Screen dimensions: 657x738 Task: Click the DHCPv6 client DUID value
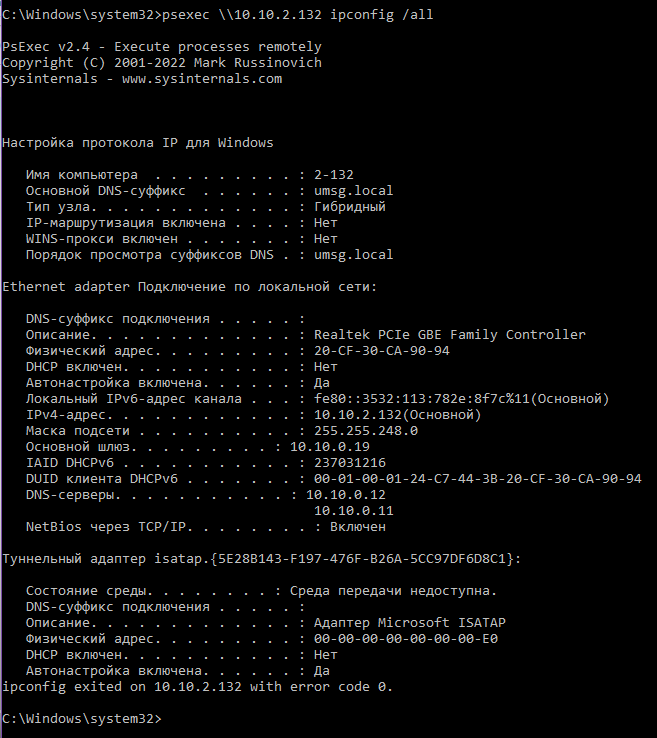point(477,478)
